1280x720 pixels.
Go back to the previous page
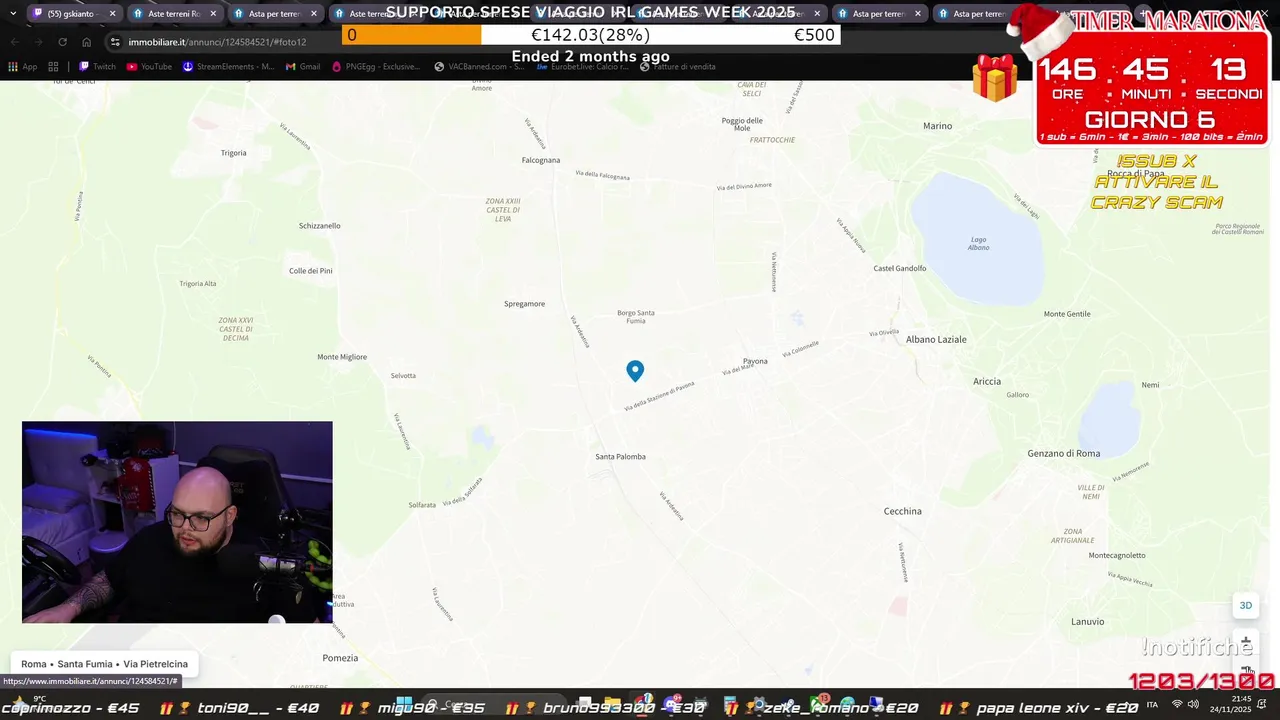coord(14,42)
